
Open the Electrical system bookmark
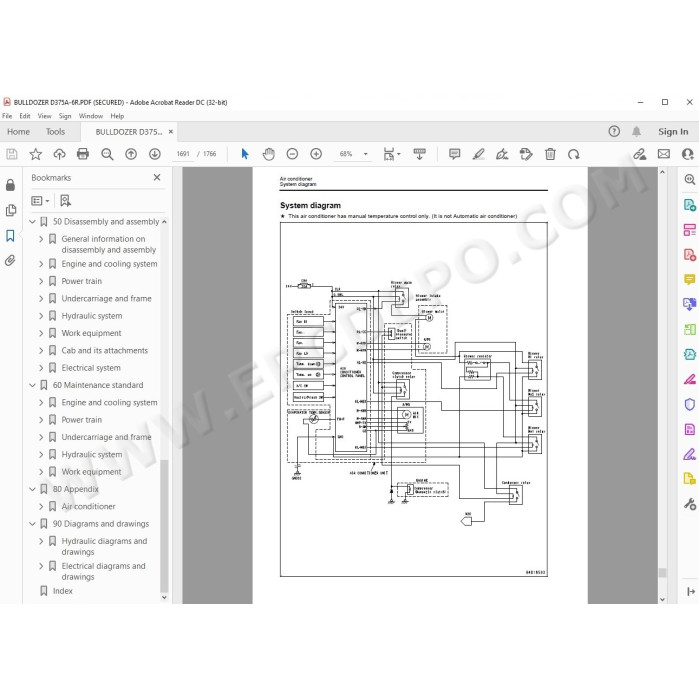[x=91, y=368]
